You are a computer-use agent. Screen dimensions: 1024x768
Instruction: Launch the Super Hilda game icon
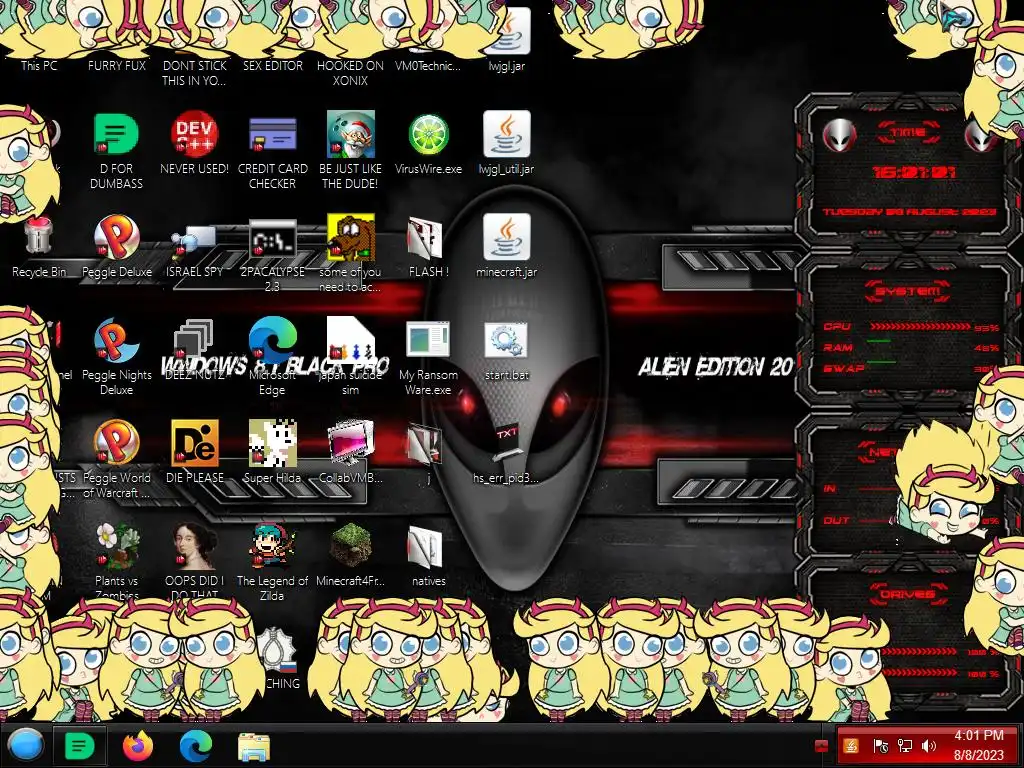click(x=272, y=443)
